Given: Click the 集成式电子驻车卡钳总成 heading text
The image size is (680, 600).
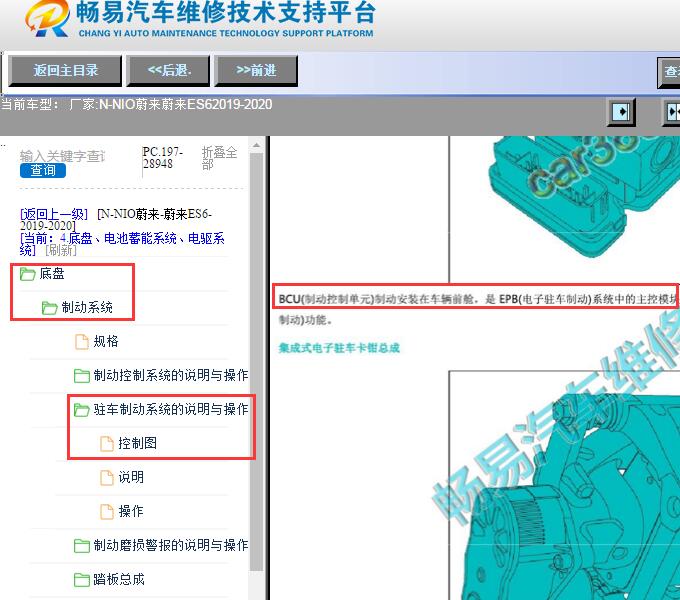Looking at the screenshot, I should (x=339, y=348).
